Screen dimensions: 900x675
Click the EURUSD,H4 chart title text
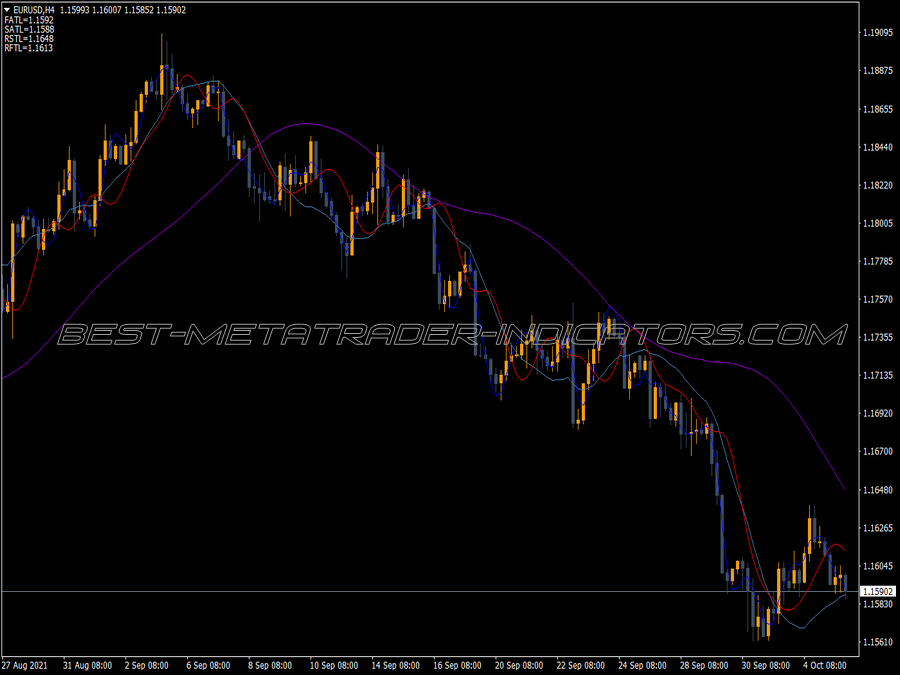click(x=34, y=10)
